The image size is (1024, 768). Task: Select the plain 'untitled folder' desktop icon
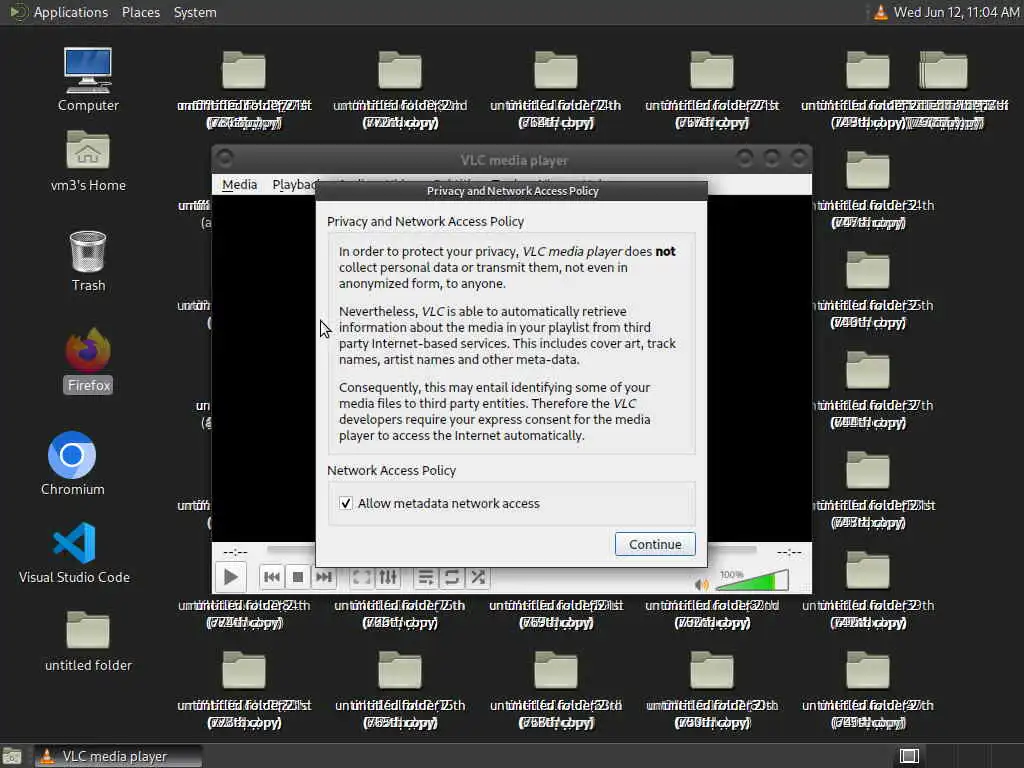pos(88,641)
